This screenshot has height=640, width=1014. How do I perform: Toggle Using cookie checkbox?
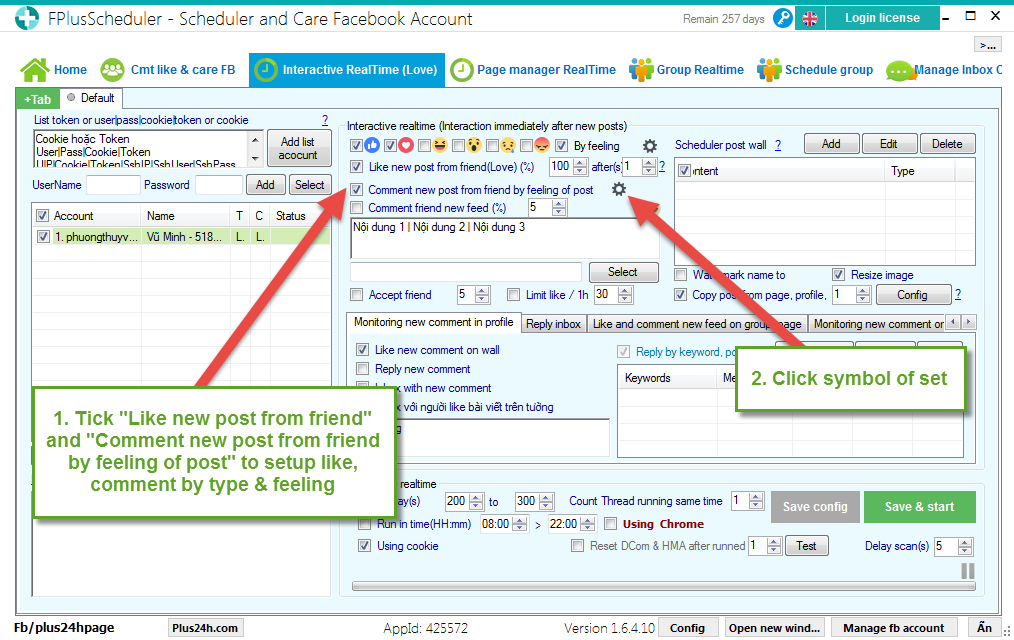pos(365,546)
